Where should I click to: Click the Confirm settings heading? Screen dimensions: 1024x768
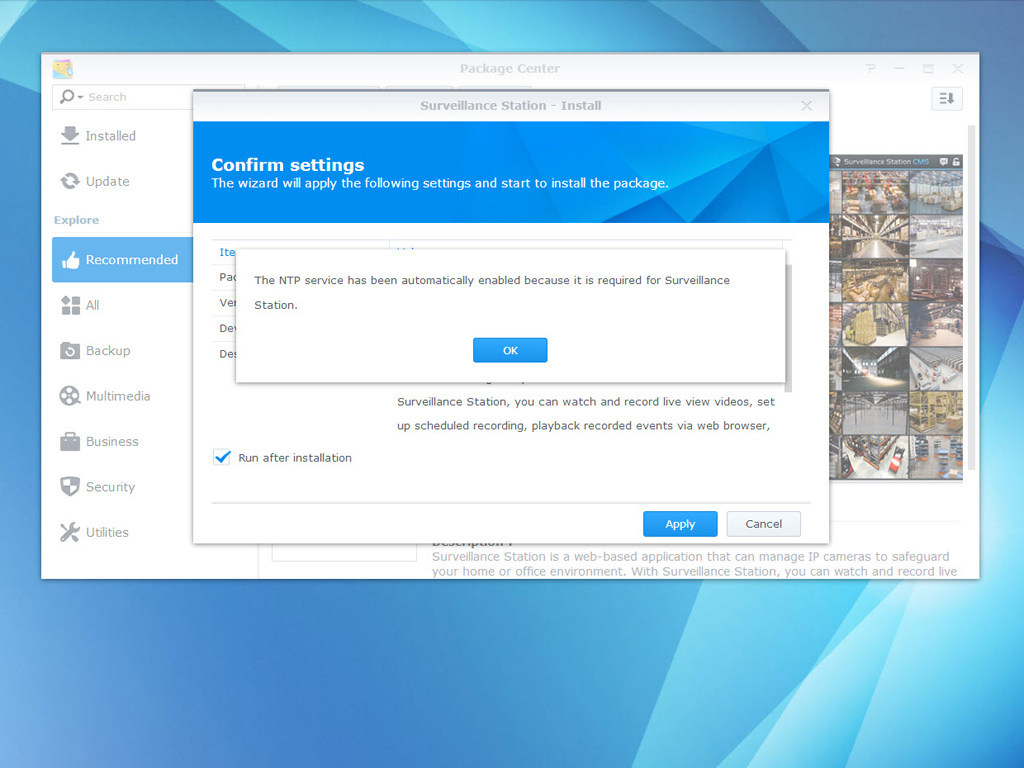click(287, 165)
